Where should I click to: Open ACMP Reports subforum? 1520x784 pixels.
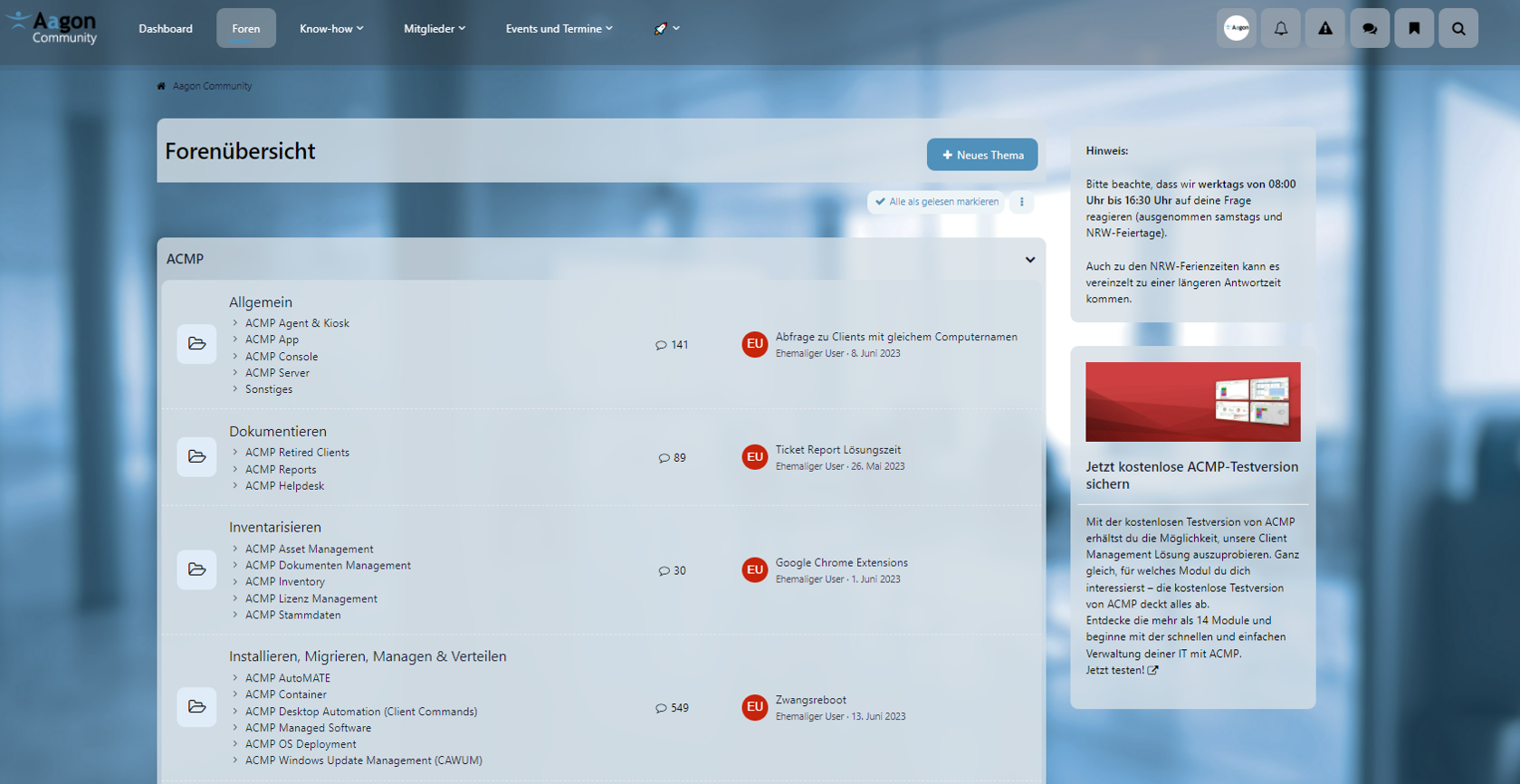[x=281, y=470]
